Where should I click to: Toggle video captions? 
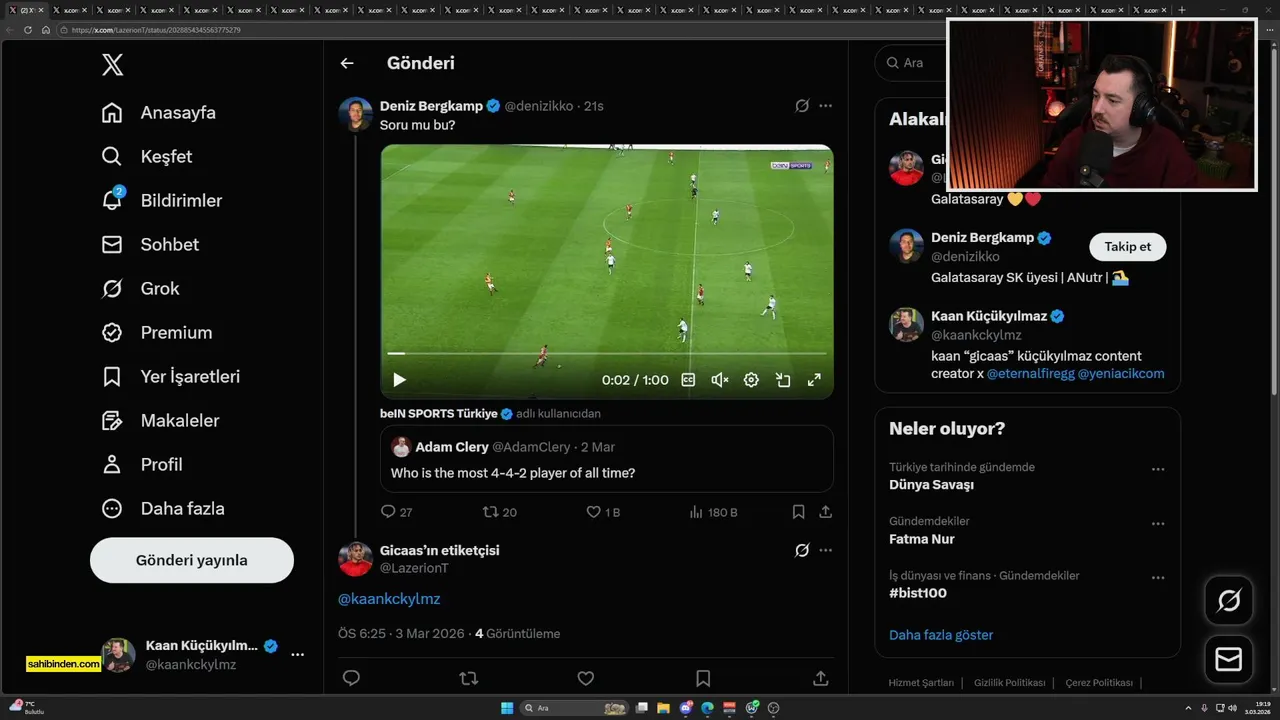(688, 380)
